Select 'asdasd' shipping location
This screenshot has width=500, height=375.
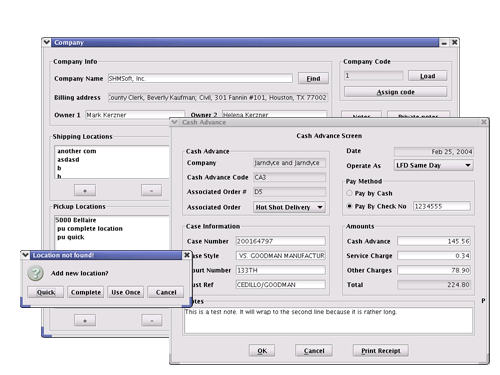[68, 159]
